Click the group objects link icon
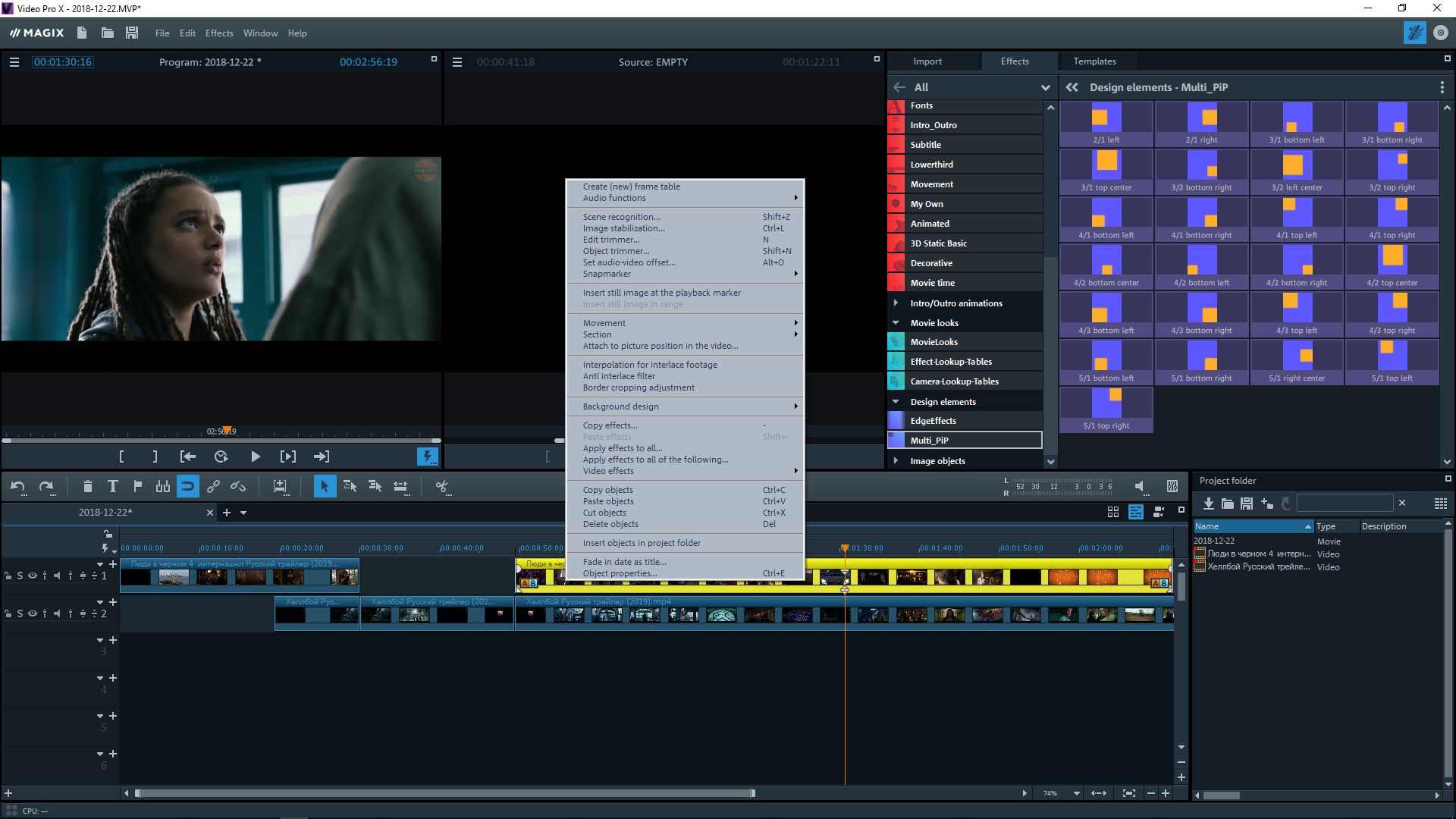The width and height of the screenshot is (1456, 819). 213,487
